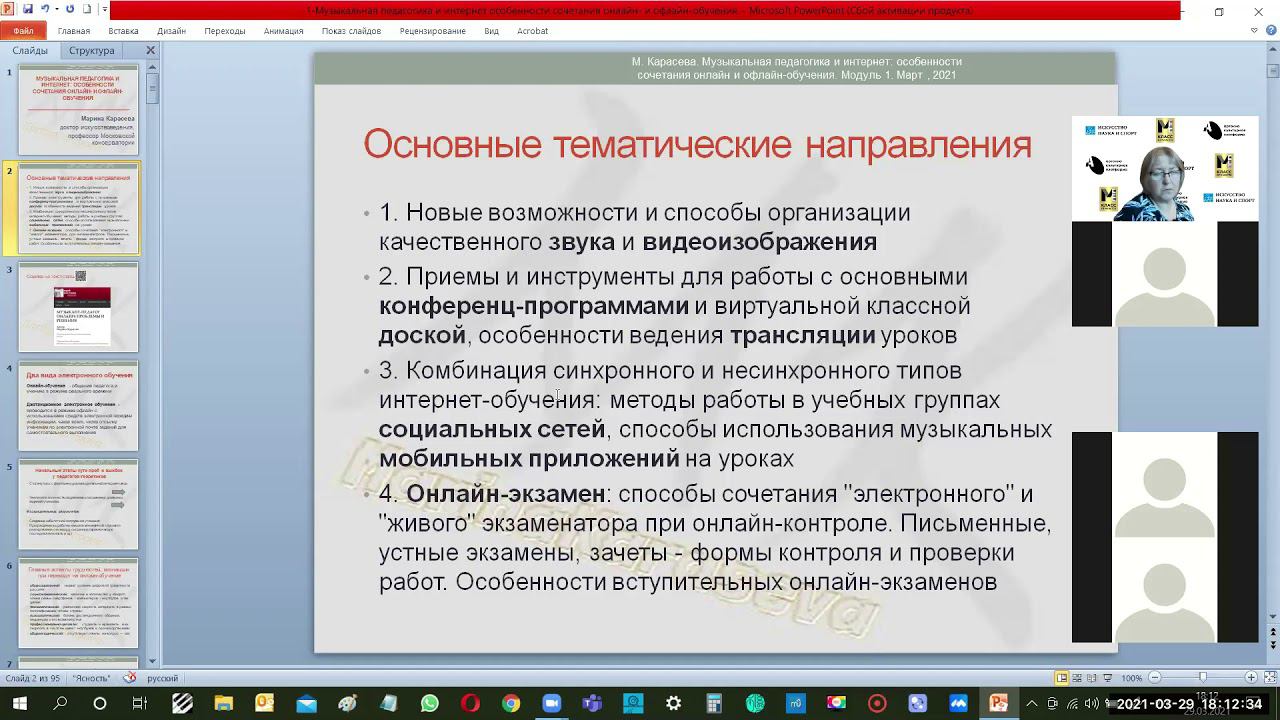Select the Слайды pane tab
This screenshot has width=1280, height=720.
coord(30,50)
